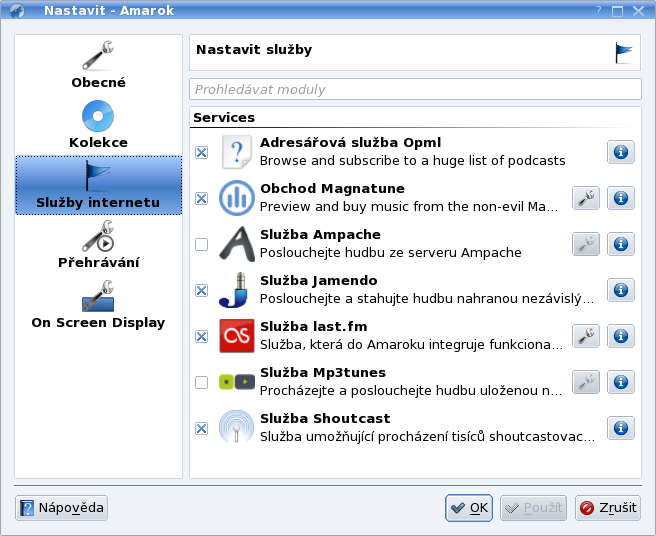Viewport: 656px width, 536px height.
Task: Open Obchod Magnatune wrench configuration
Action: [586, 198]
